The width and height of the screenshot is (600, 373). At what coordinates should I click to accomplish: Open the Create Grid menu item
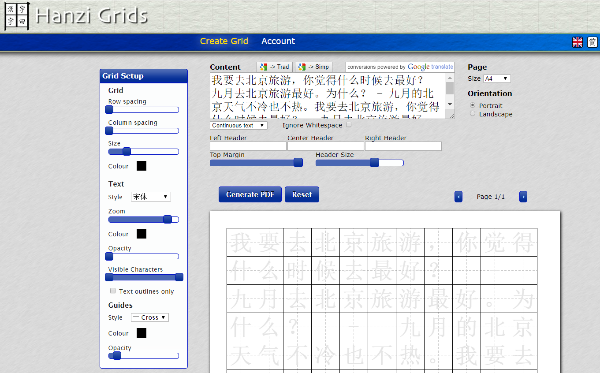coord(224,41)
